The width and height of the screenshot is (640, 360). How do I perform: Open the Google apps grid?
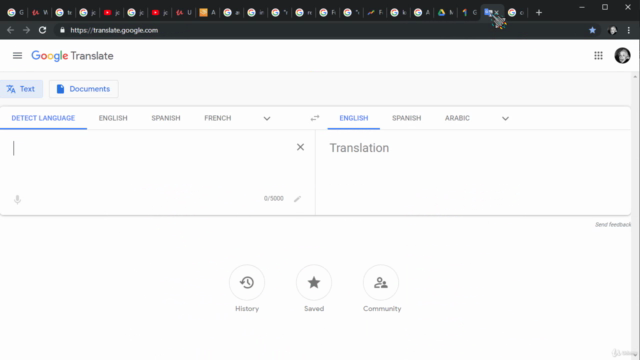pyautogui.click(x=598, y=56)
